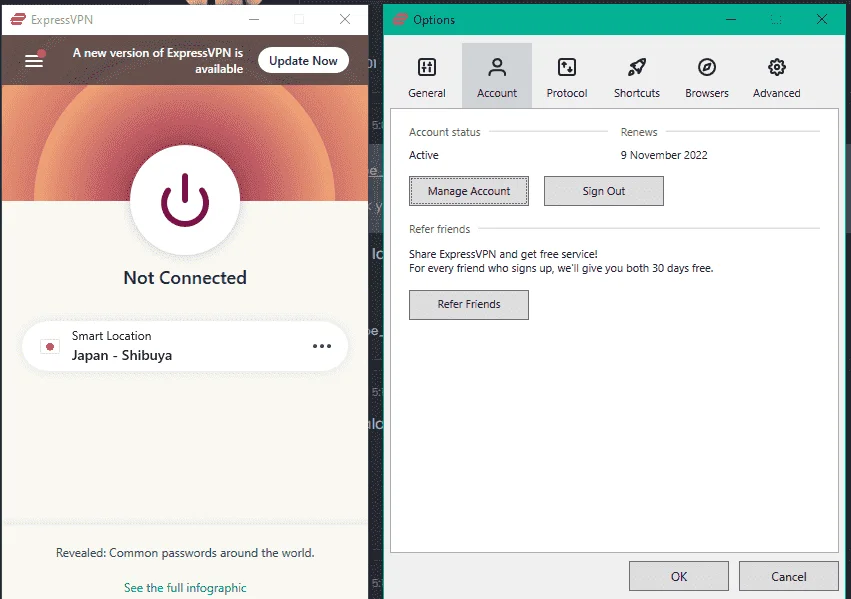This screenshot has width=851, height=599.
Task: Minimize the Options window
Action: click(x=731, y=20)
